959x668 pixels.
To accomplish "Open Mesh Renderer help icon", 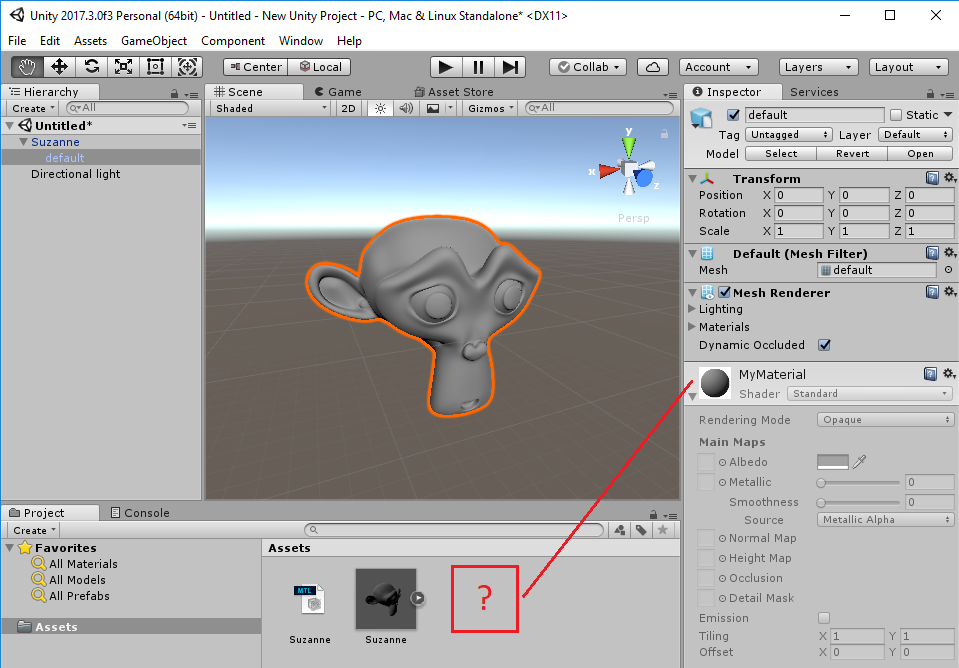I will pyautogui.click(x=932, y=292).
